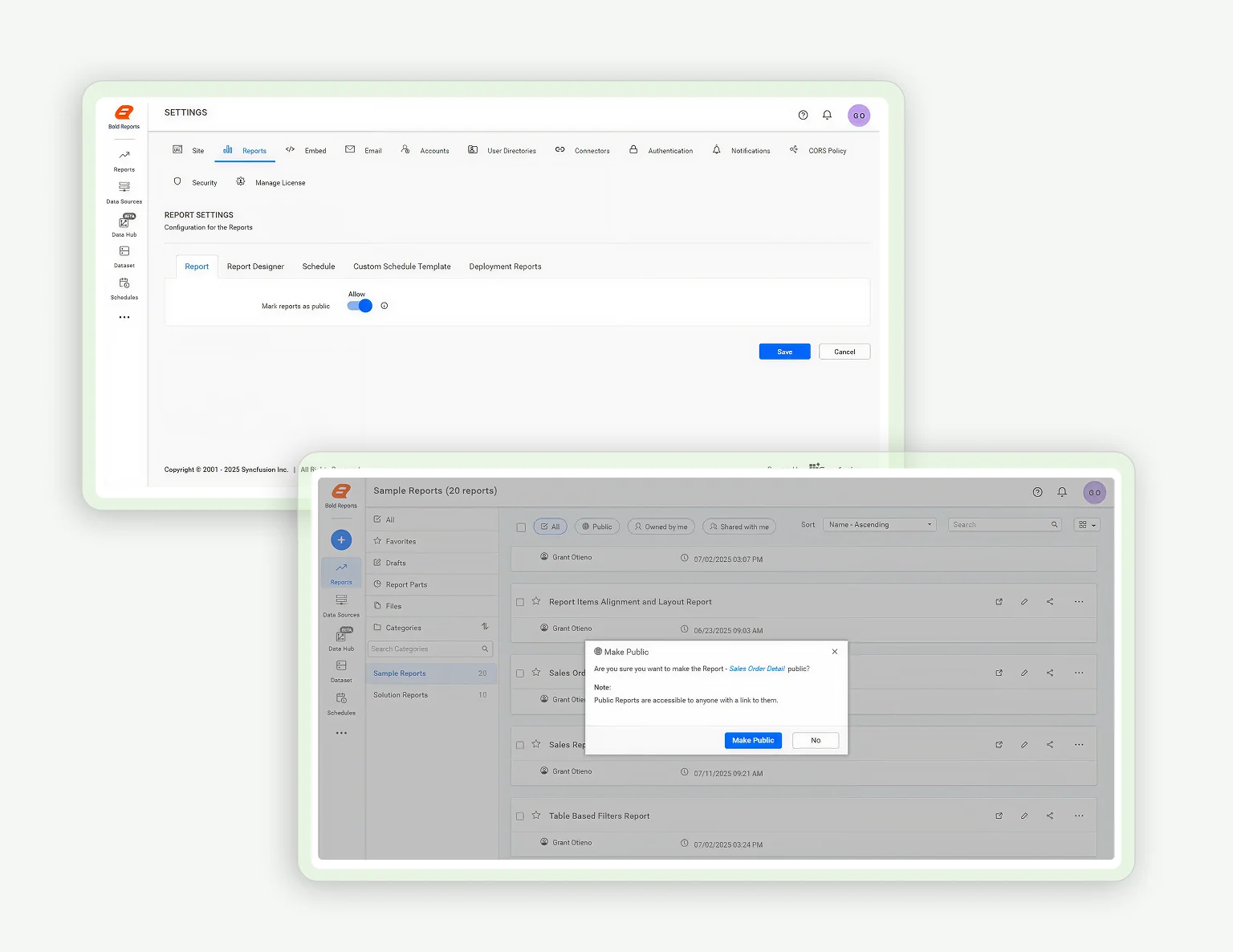Screen dimensions: 1233x952
Task: Check the checkbox next to Table Based Filters Report
Action: (x=519, y=816)
